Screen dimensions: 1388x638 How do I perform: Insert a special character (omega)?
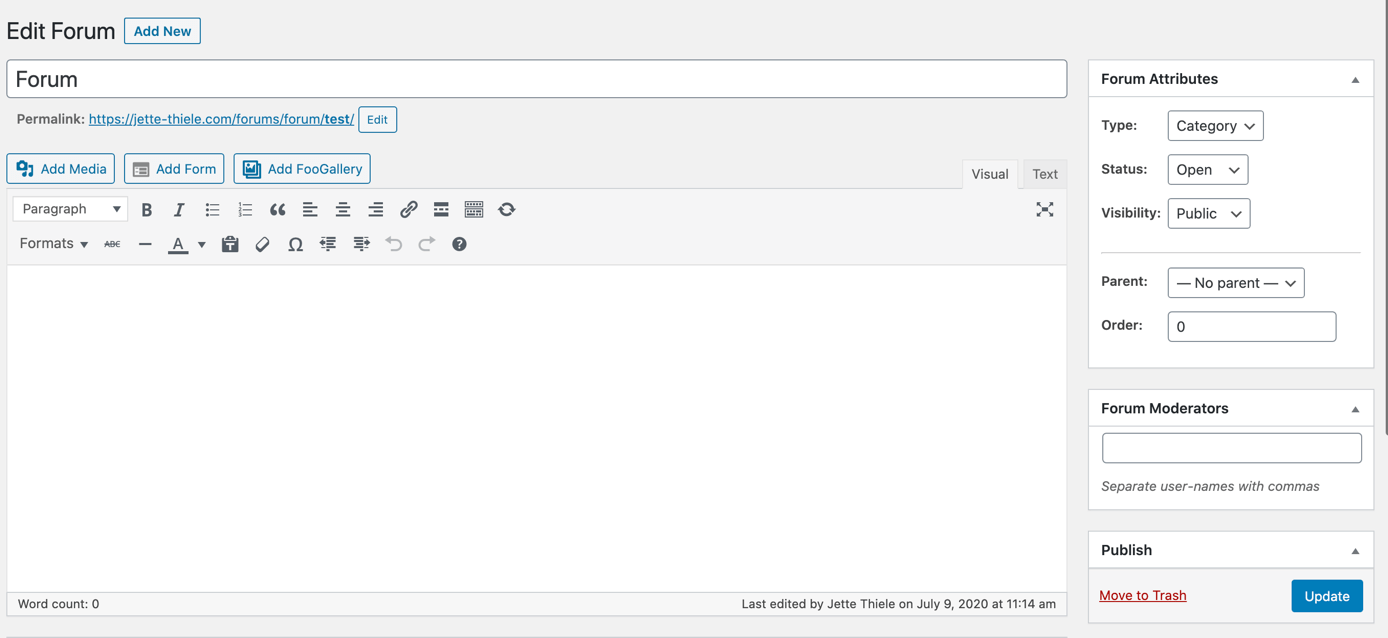click(295, 244)
